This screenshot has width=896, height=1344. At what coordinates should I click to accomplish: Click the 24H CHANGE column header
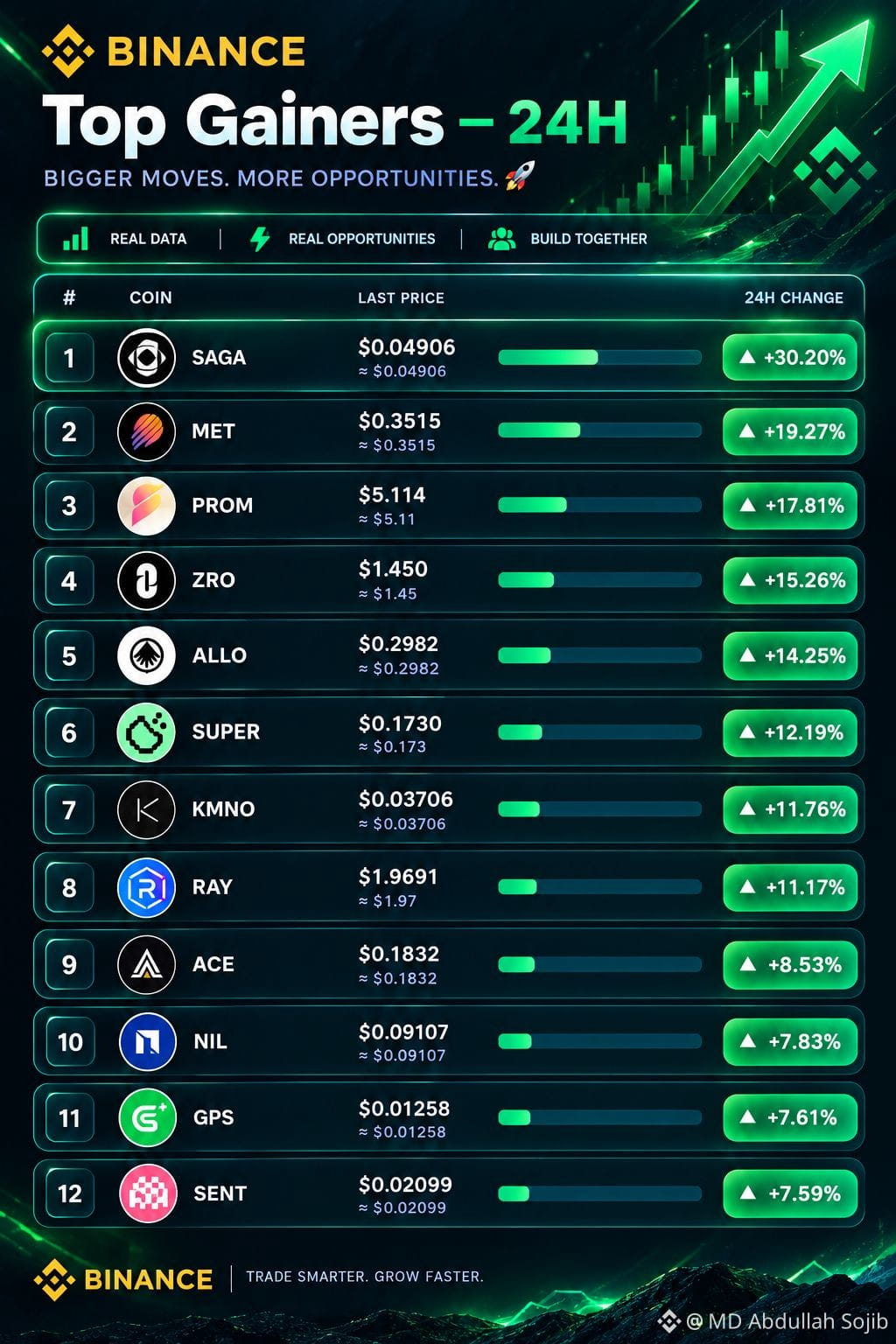[794, 297]
